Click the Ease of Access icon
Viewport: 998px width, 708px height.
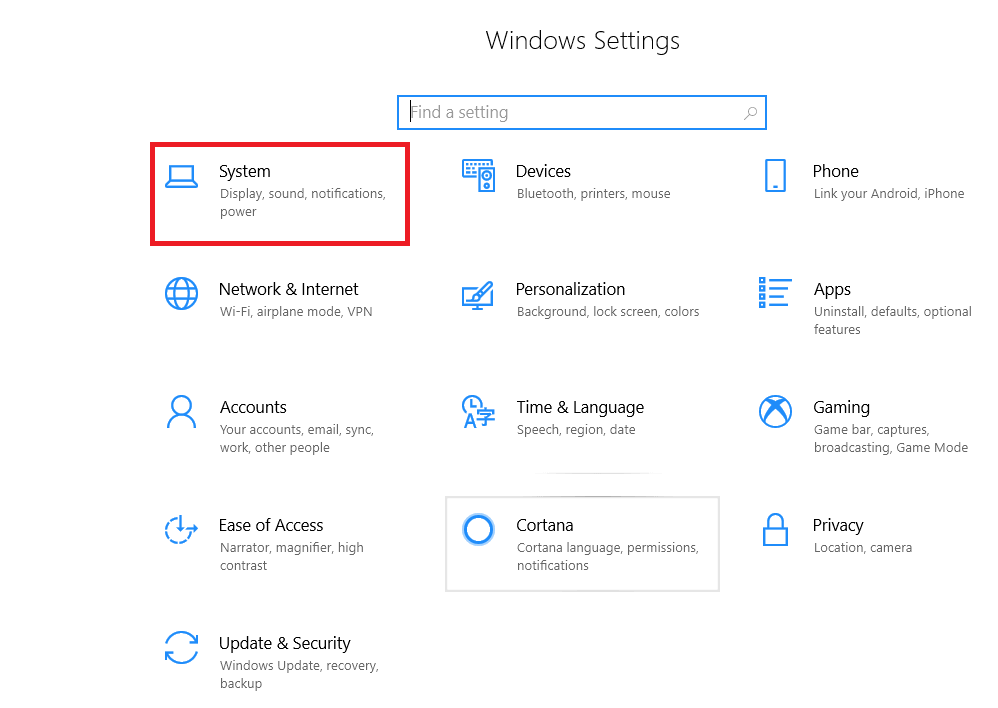click(x=181, y=529)
